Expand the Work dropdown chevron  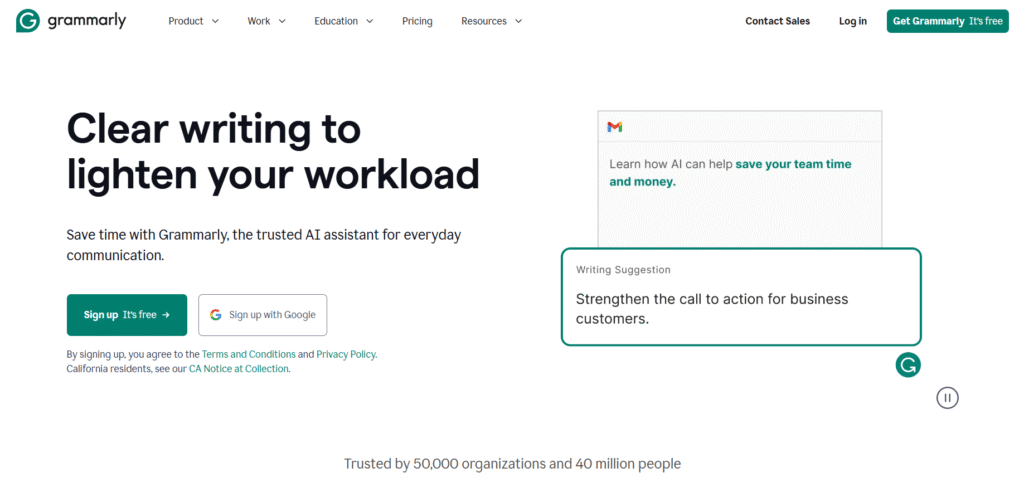pos(282,22)
